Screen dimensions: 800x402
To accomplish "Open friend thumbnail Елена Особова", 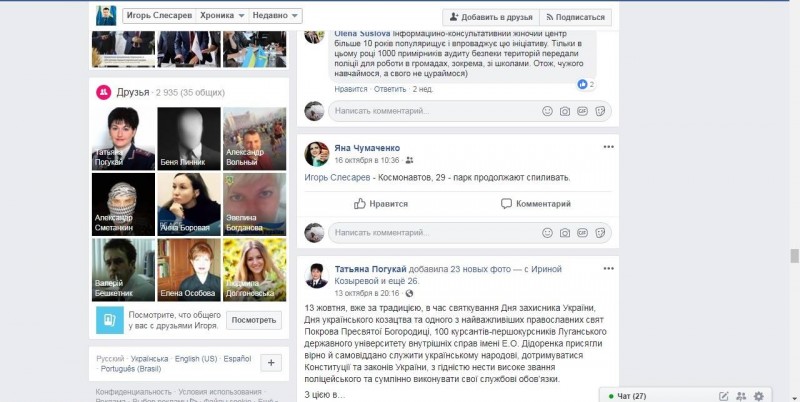I will [x=189, y=269].
